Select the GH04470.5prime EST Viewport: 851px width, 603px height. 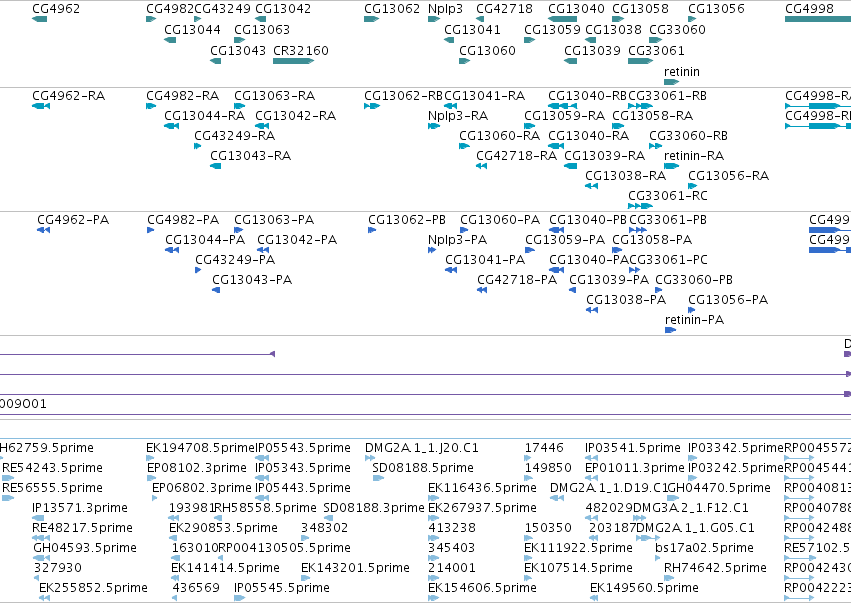(x=719, y=488)
